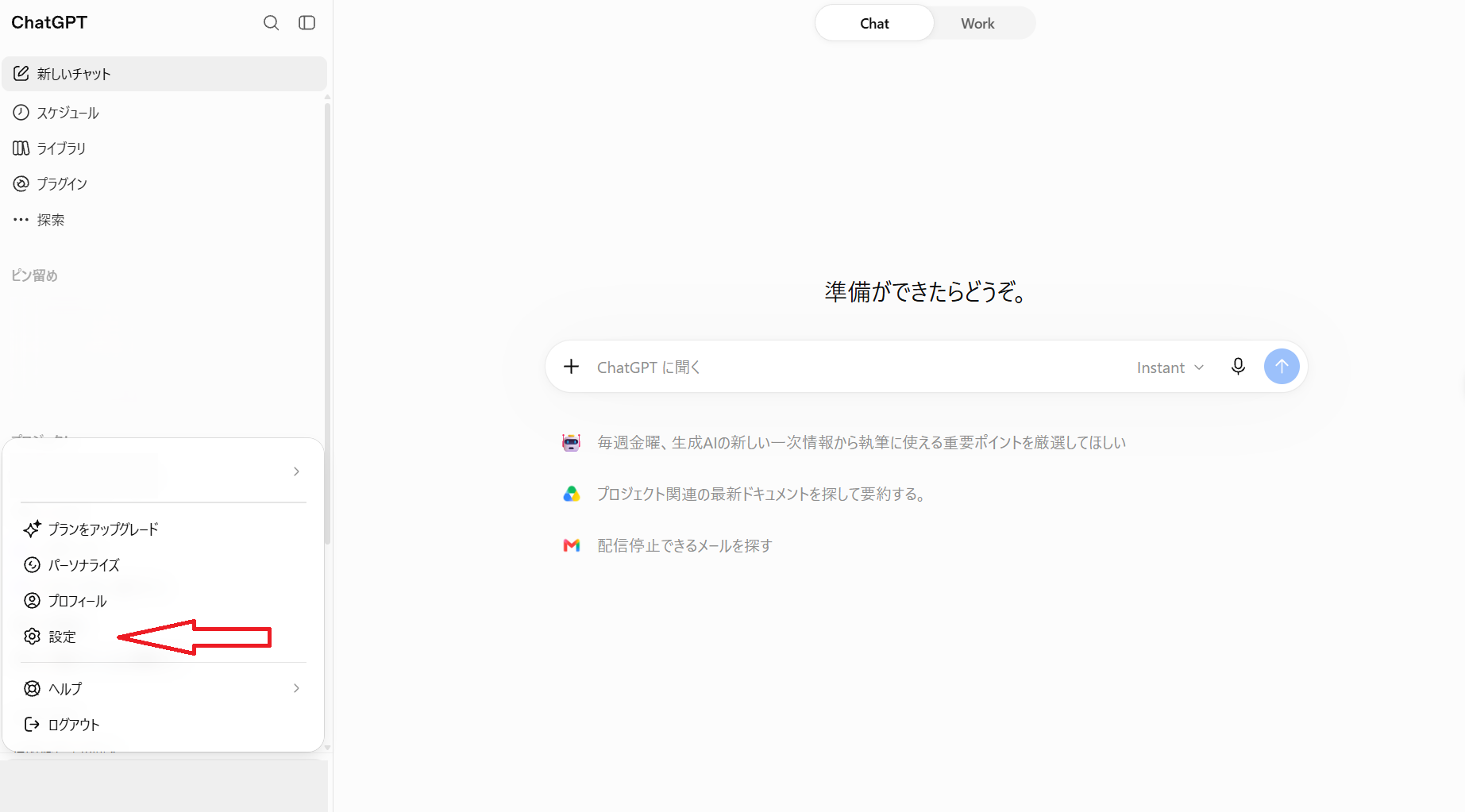Click the plugin icon next to プラグイン
This screenshot has height=812, width=1465.
point(21,184)
